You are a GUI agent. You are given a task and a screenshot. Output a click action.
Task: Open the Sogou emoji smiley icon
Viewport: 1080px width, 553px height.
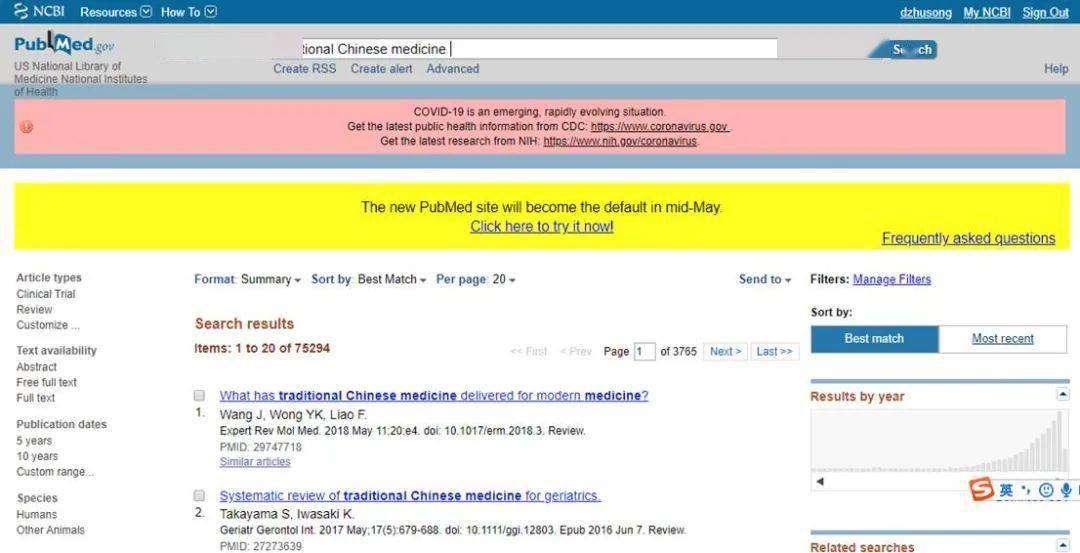tap(1046, 490)
